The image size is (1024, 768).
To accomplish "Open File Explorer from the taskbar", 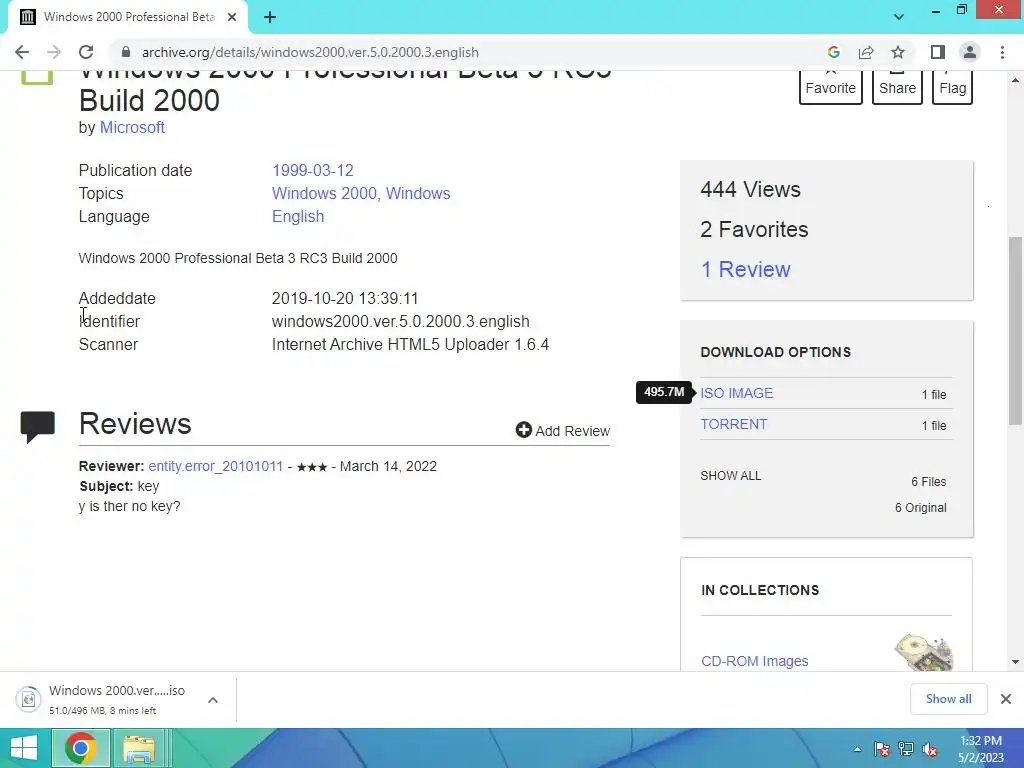I will tap(138, 748).
